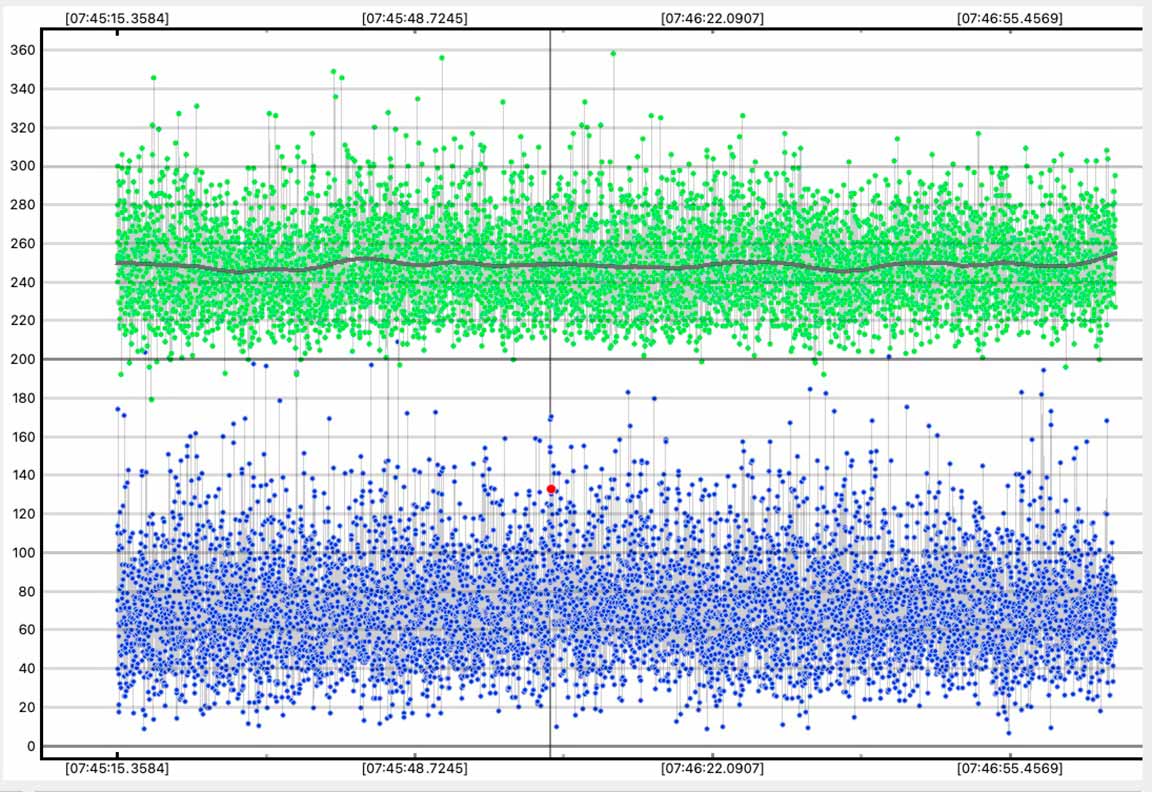1152x792 pixels.
Task: Click the bottom 07:46:55.4569 axis label
Action: tap(1009, 769)
